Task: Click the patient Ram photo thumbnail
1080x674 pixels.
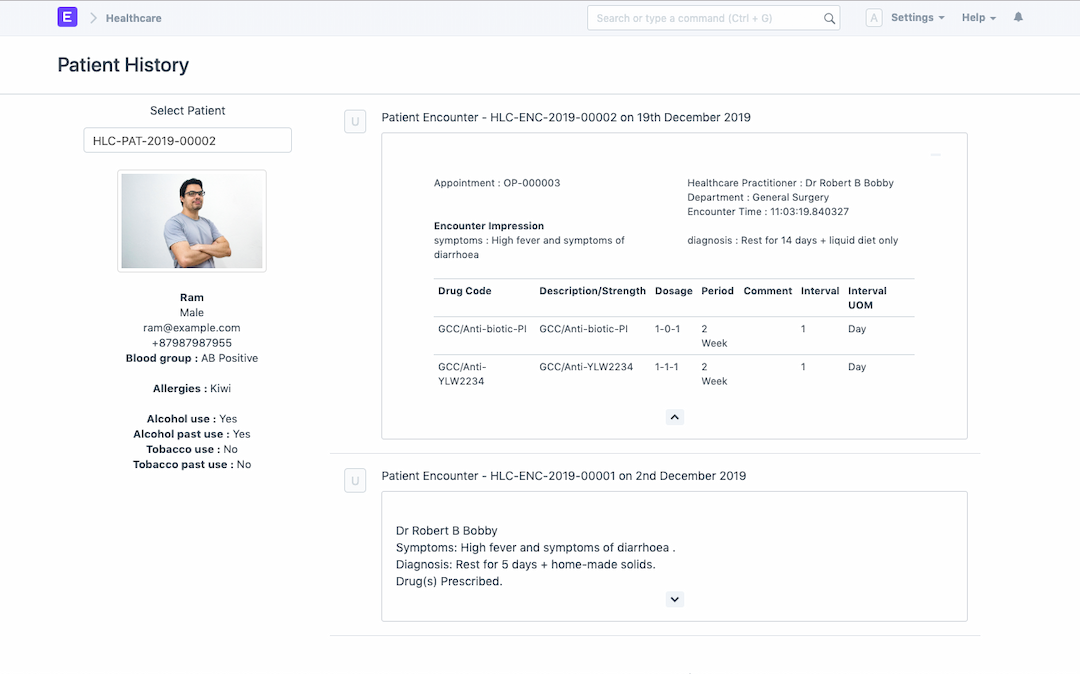Action: click(x=192, y=221)
